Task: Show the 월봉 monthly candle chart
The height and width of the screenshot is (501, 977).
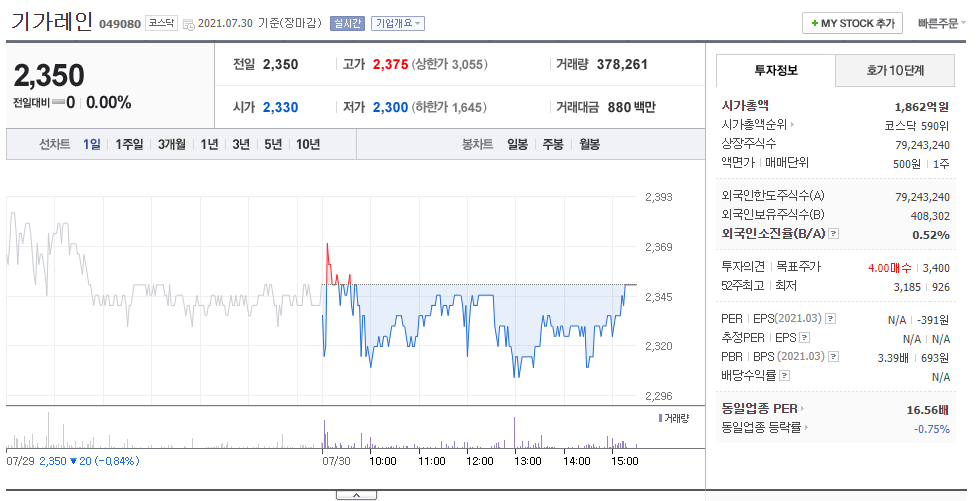Action: (589, 145)
